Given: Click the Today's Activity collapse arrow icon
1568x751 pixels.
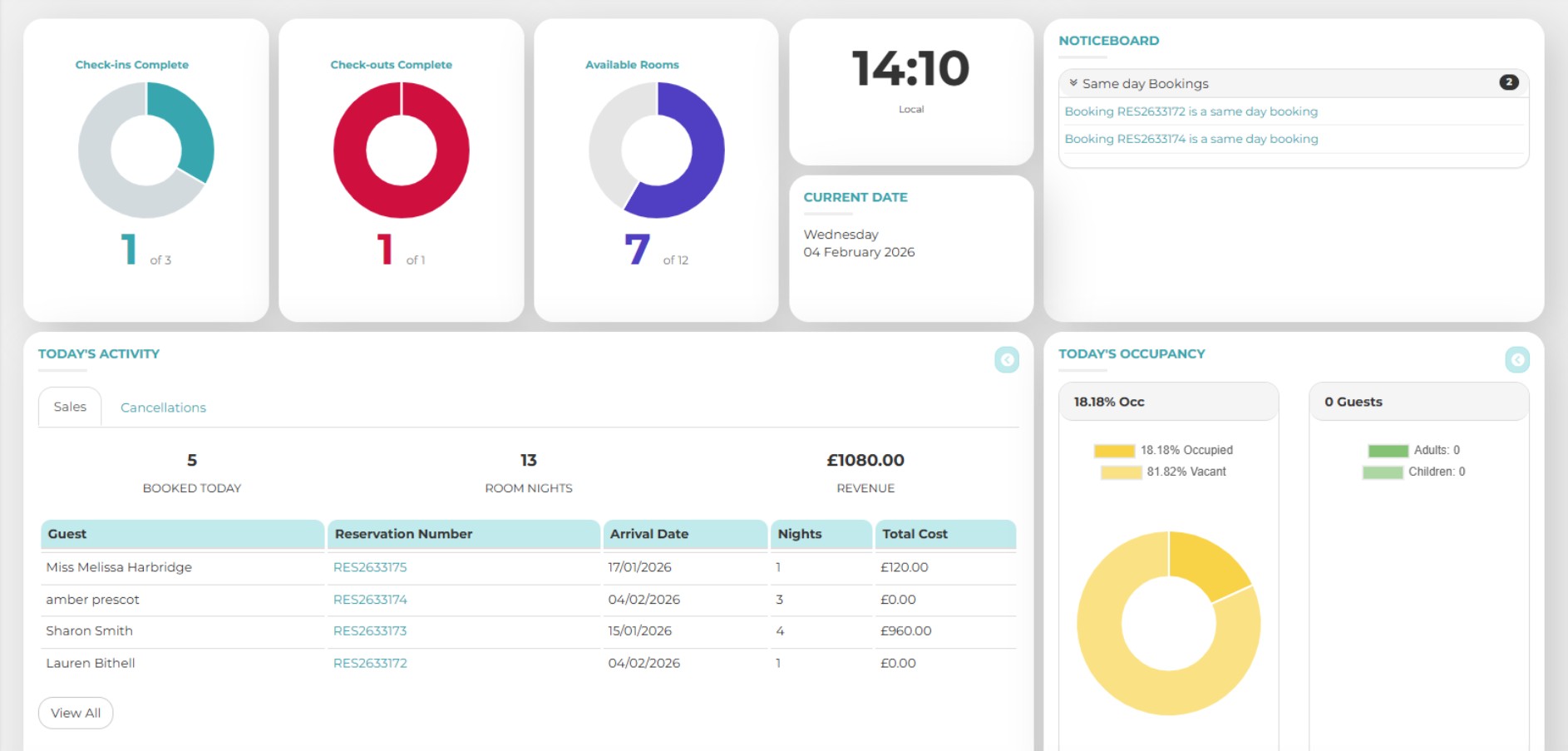Looking at the screenshot, I should pyautogui.click(x=1006, y=360).
